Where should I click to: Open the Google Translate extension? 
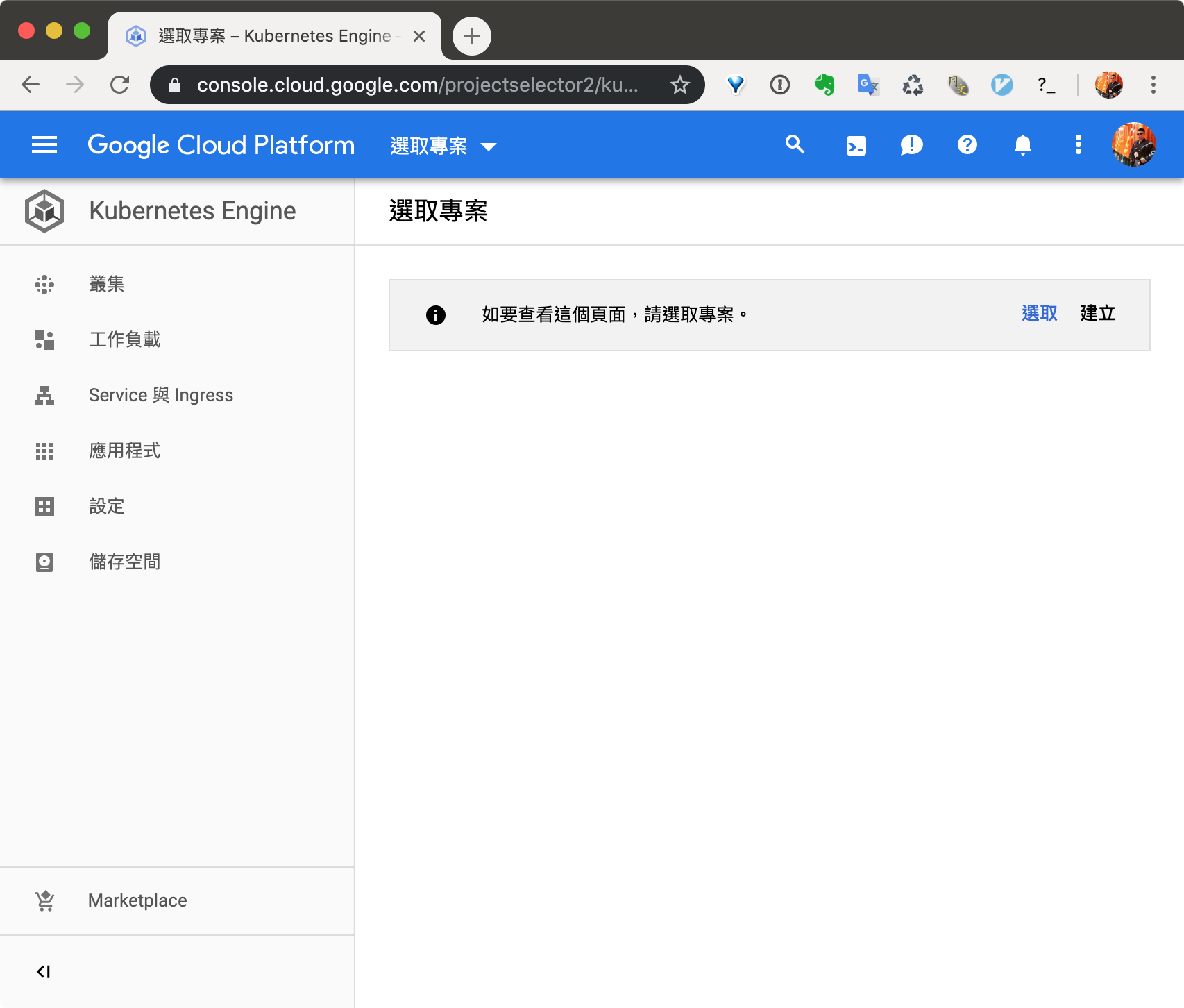coord(868,85)
